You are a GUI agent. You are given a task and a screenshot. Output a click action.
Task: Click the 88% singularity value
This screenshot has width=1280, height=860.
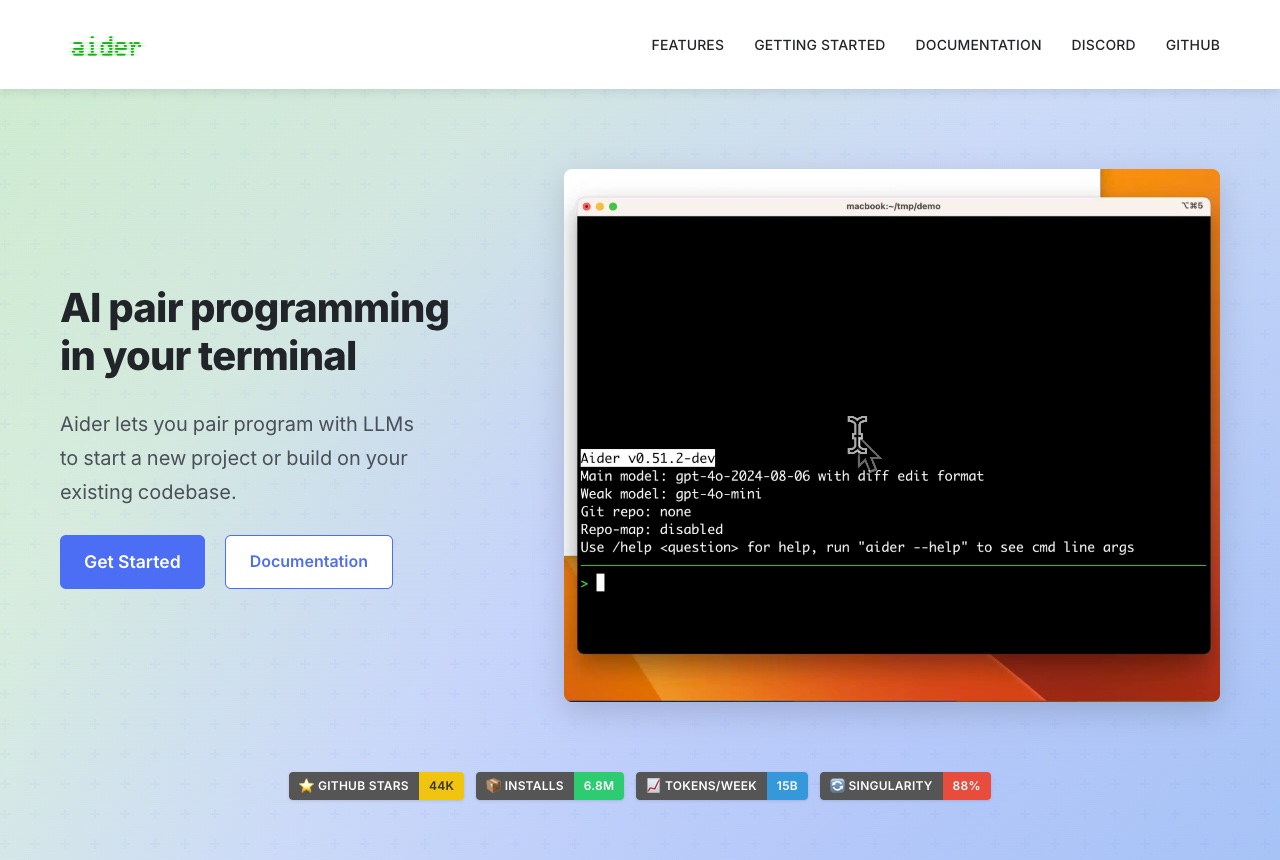pos(966,786)
